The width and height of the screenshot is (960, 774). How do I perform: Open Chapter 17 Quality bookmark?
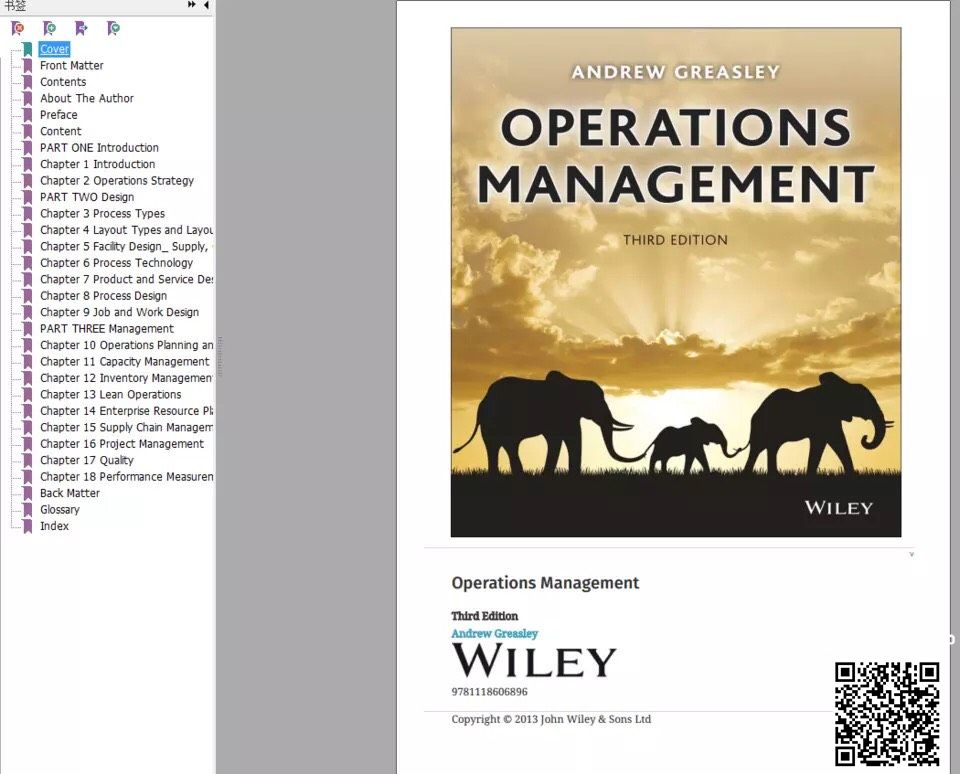86,461
